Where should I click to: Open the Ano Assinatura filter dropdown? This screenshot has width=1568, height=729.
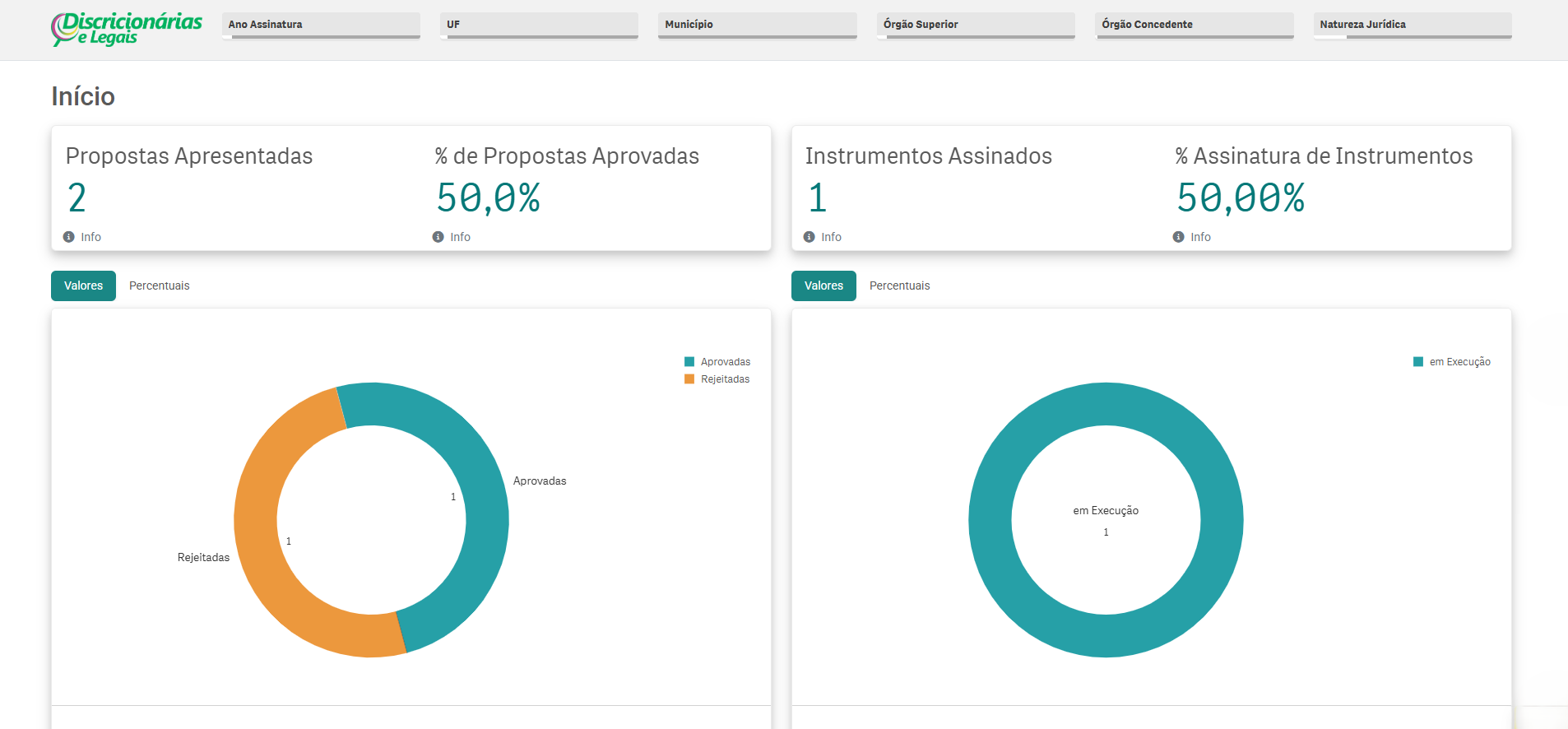tap(321, 25)
